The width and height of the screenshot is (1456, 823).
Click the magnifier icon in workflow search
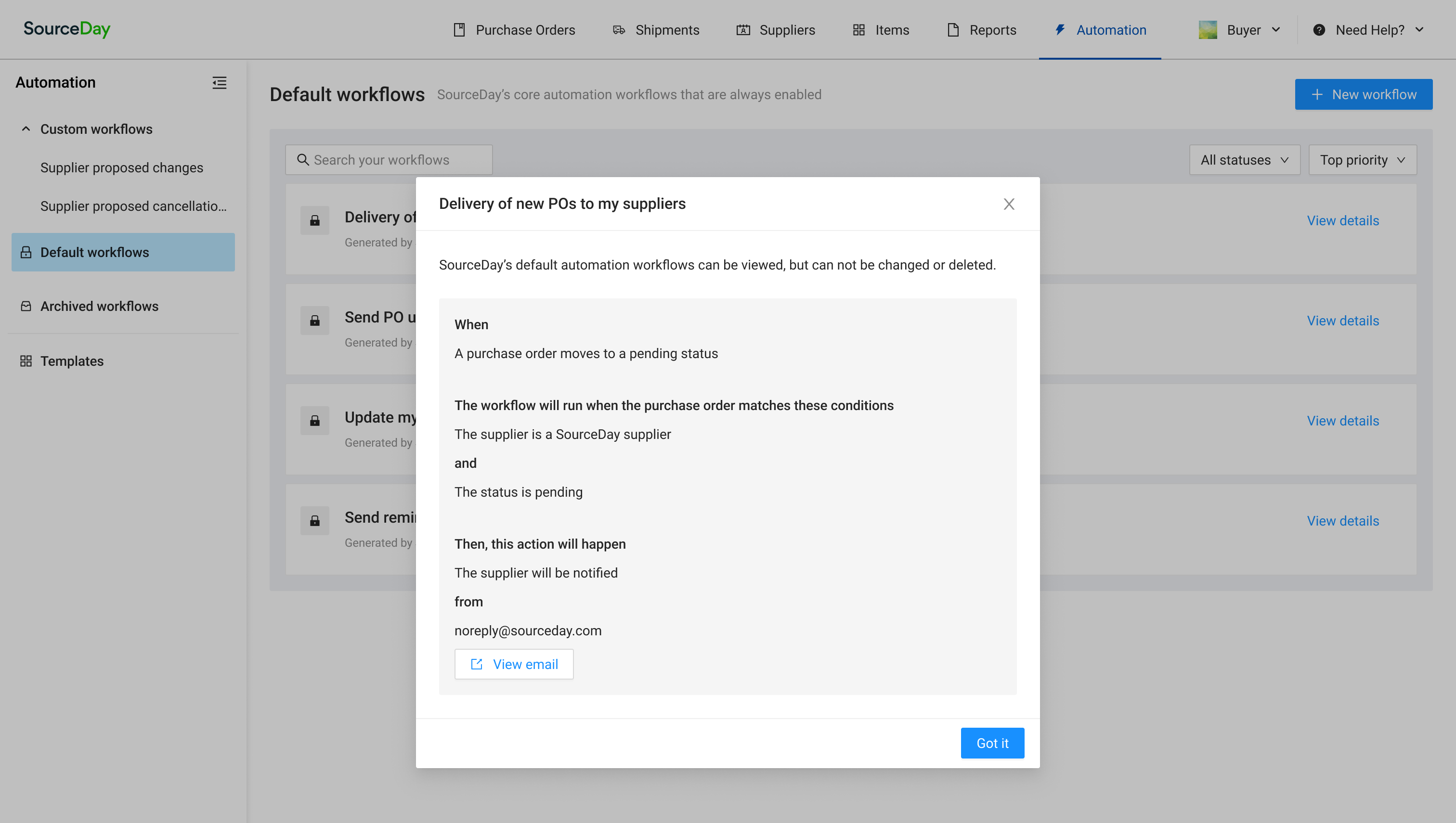[303, 160]
